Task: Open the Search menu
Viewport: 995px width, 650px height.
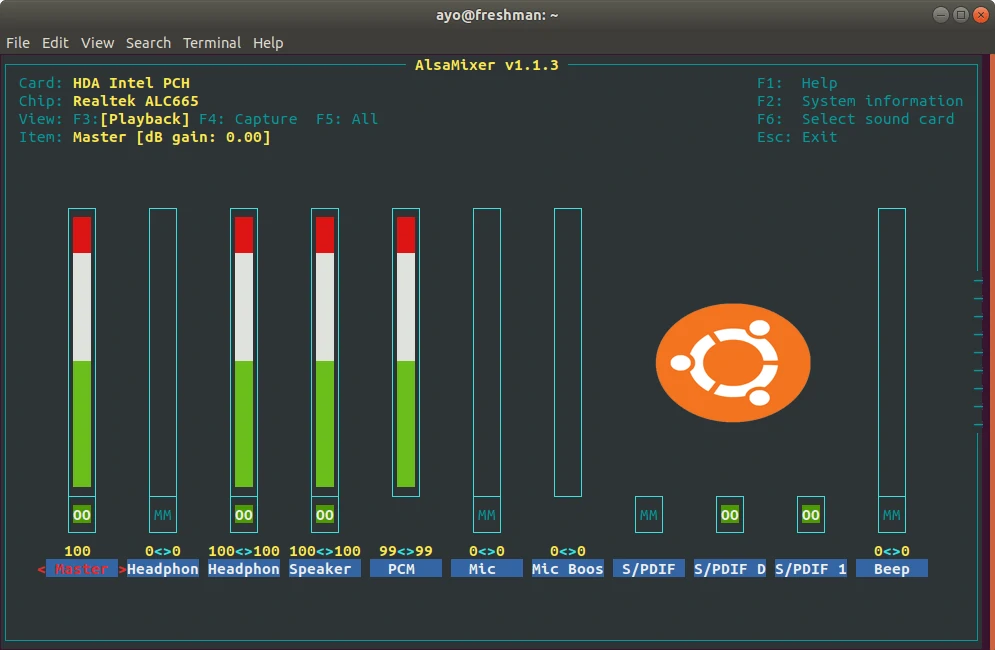Action: pyautogui.click(x=148, y=43)
